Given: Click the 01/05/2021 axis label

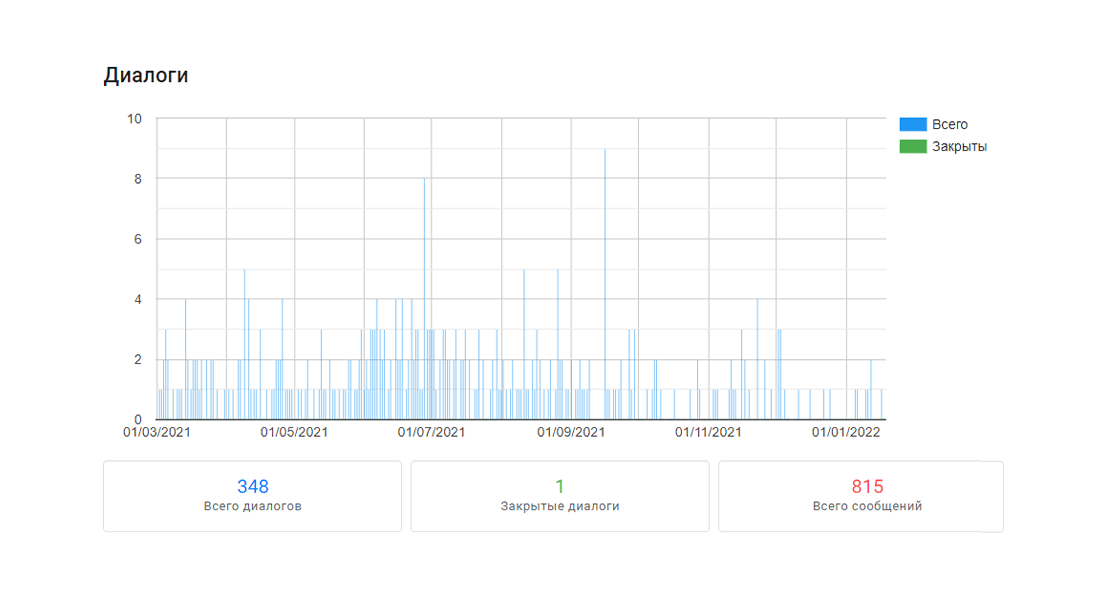Looking at the screenshot, I should point(294,432).
